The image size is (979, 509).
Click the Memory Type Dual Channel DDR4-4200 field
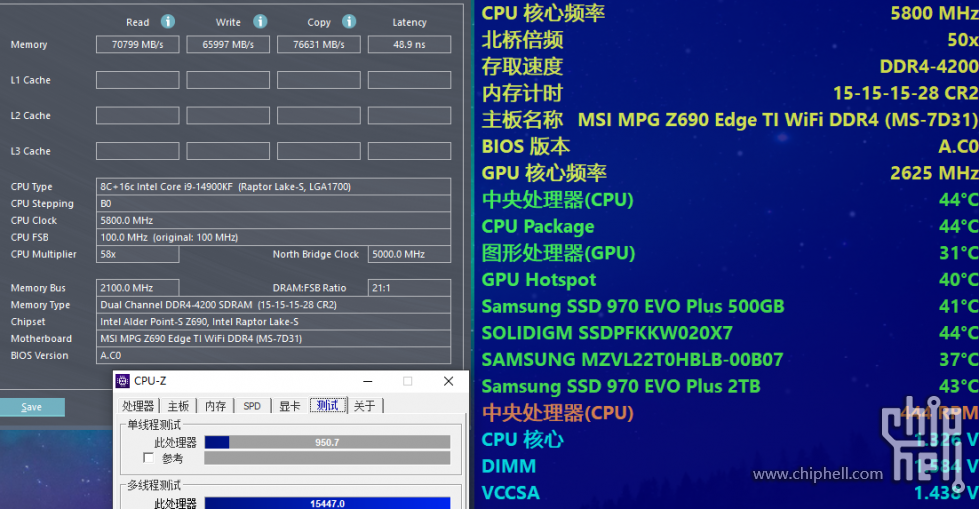coord(273,305)
